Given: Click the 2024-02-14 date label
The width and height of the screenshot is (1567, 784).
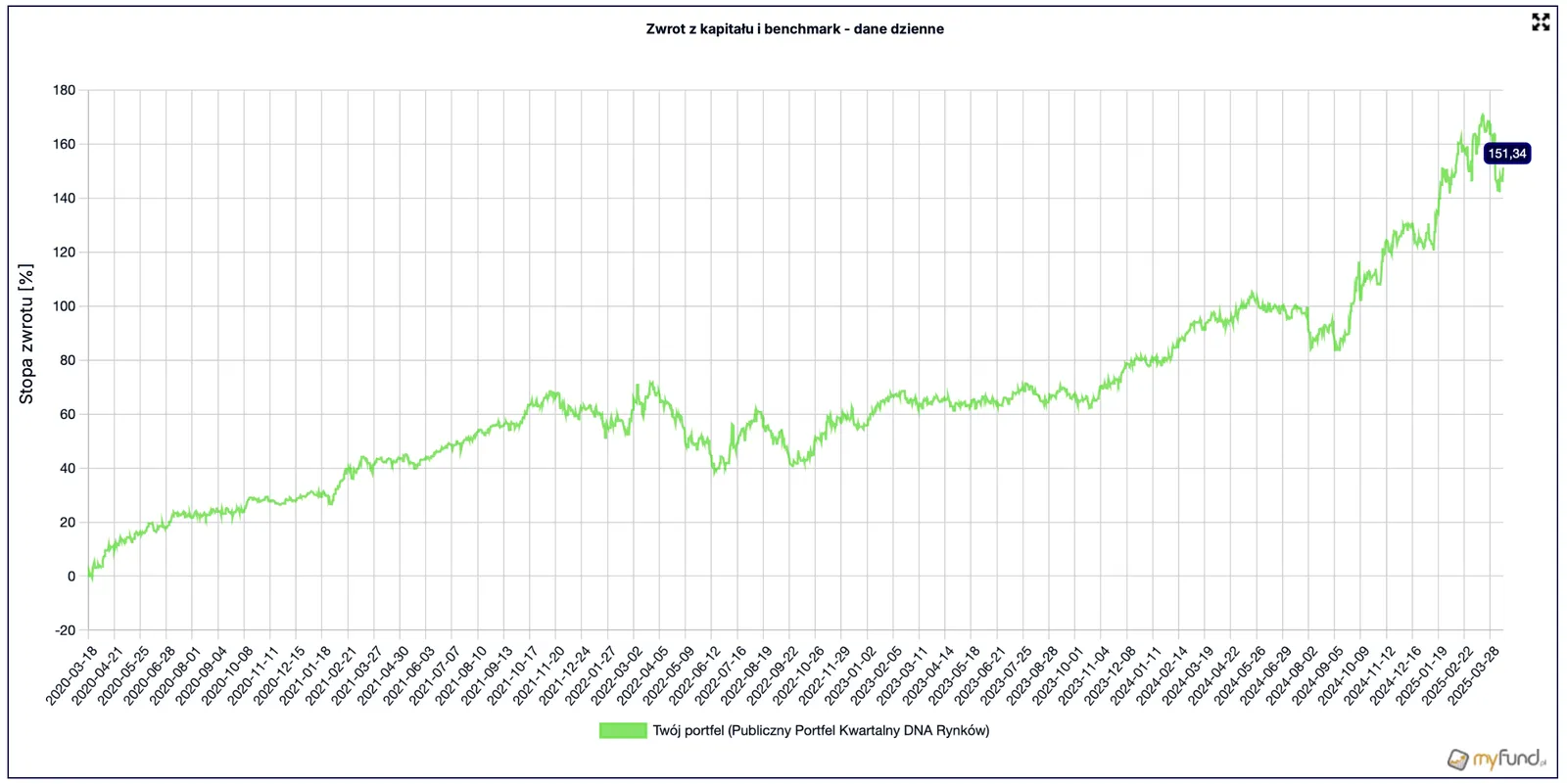Looking at the screenshot, I should [x=1163, y=675].
